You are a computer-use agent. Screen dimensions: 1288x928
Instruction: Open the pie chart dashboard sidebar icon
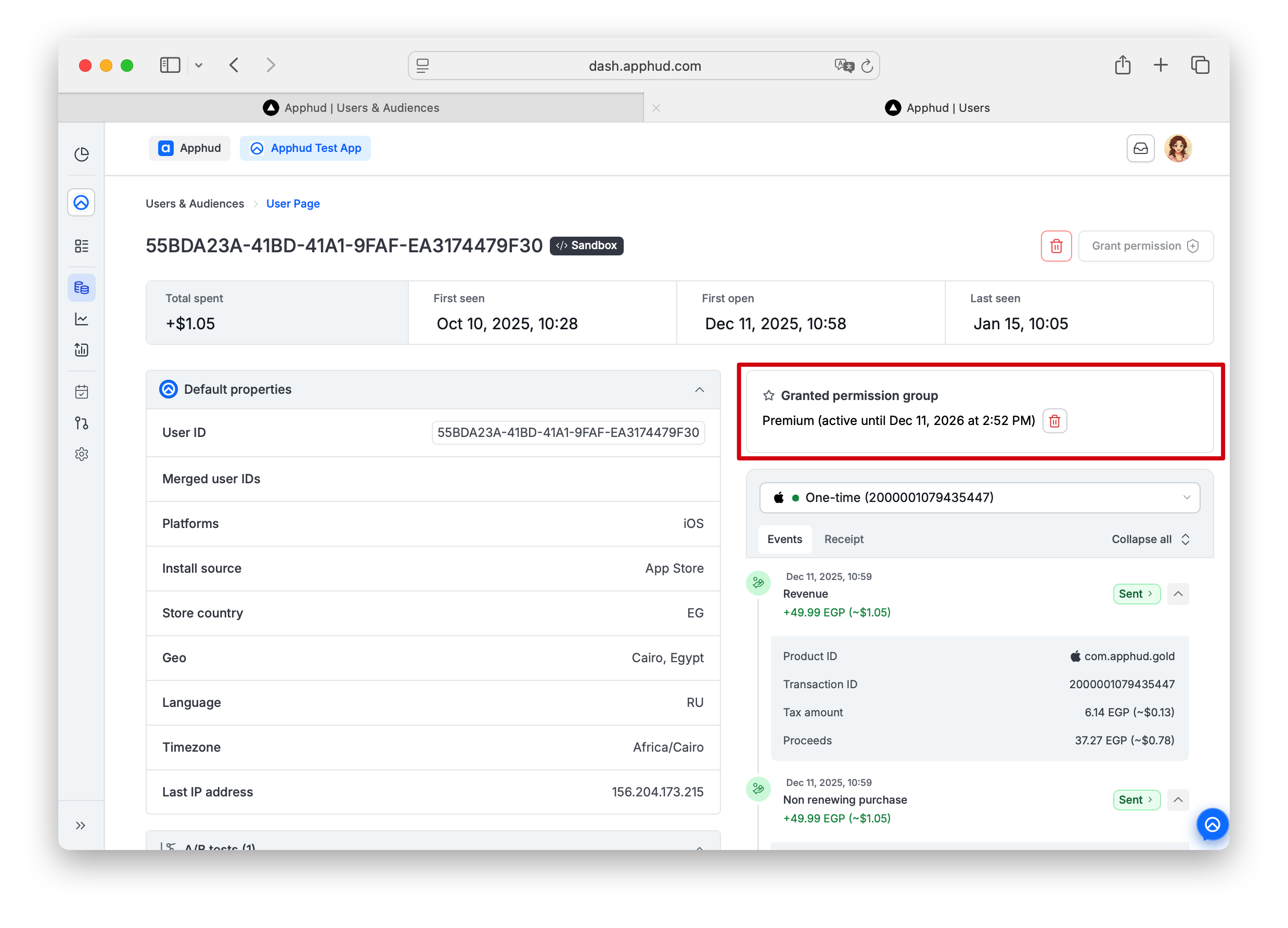(81, 154)
